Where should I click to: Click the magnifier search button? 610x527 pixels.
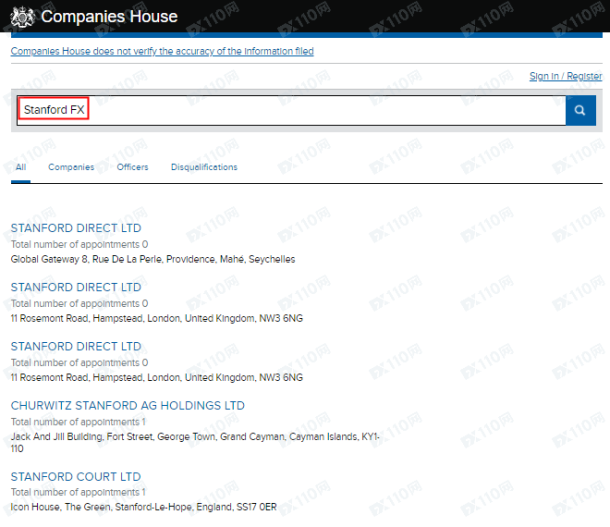coord(580,110)
